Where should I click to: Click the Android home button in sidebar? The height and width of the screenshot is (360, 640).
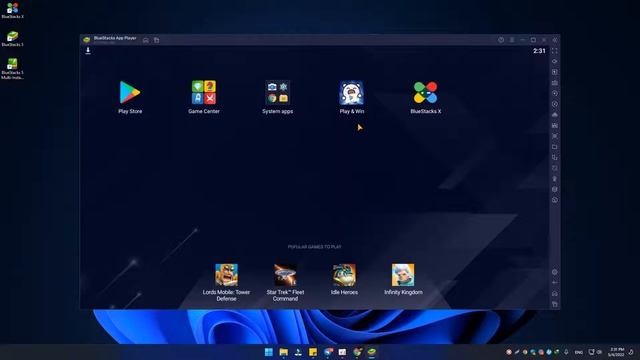pos(555,293)
